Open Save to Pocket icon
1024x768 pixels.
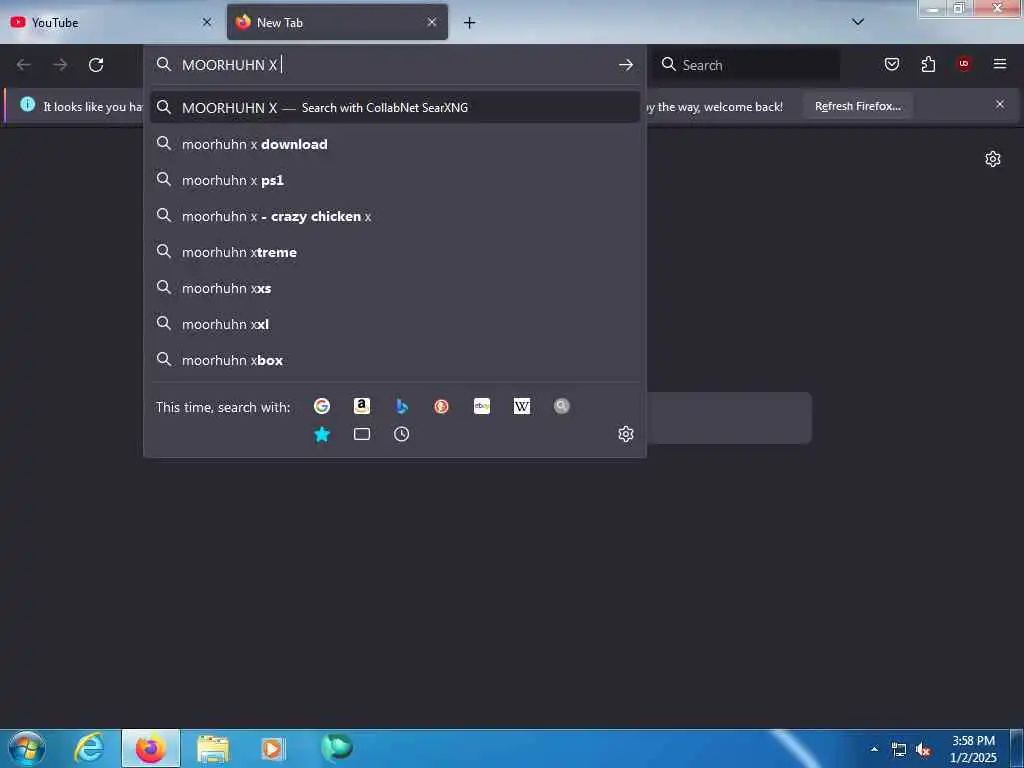click(x=892, y=64)
